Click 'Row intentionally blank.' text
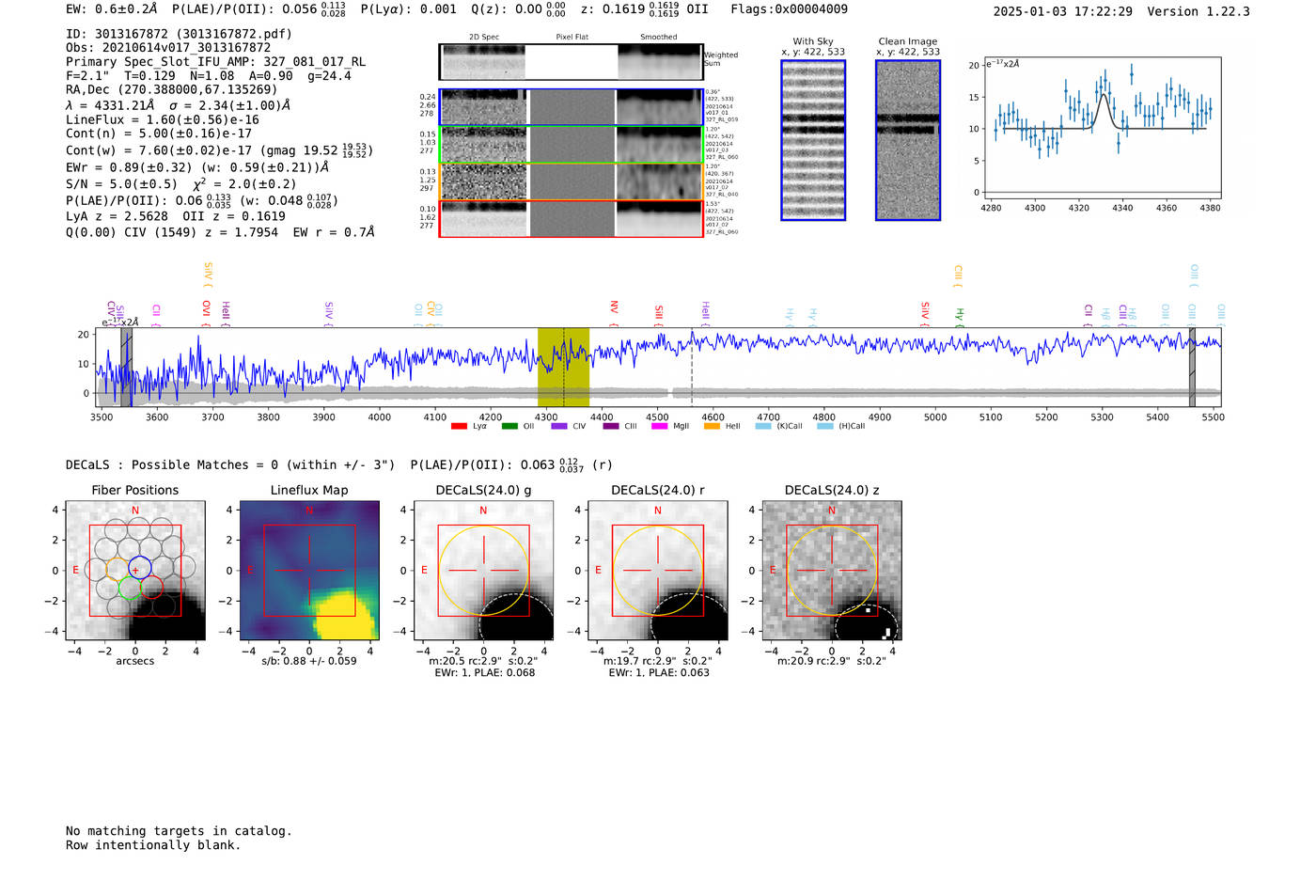The image size is (1316, 896). coord(153,845)
